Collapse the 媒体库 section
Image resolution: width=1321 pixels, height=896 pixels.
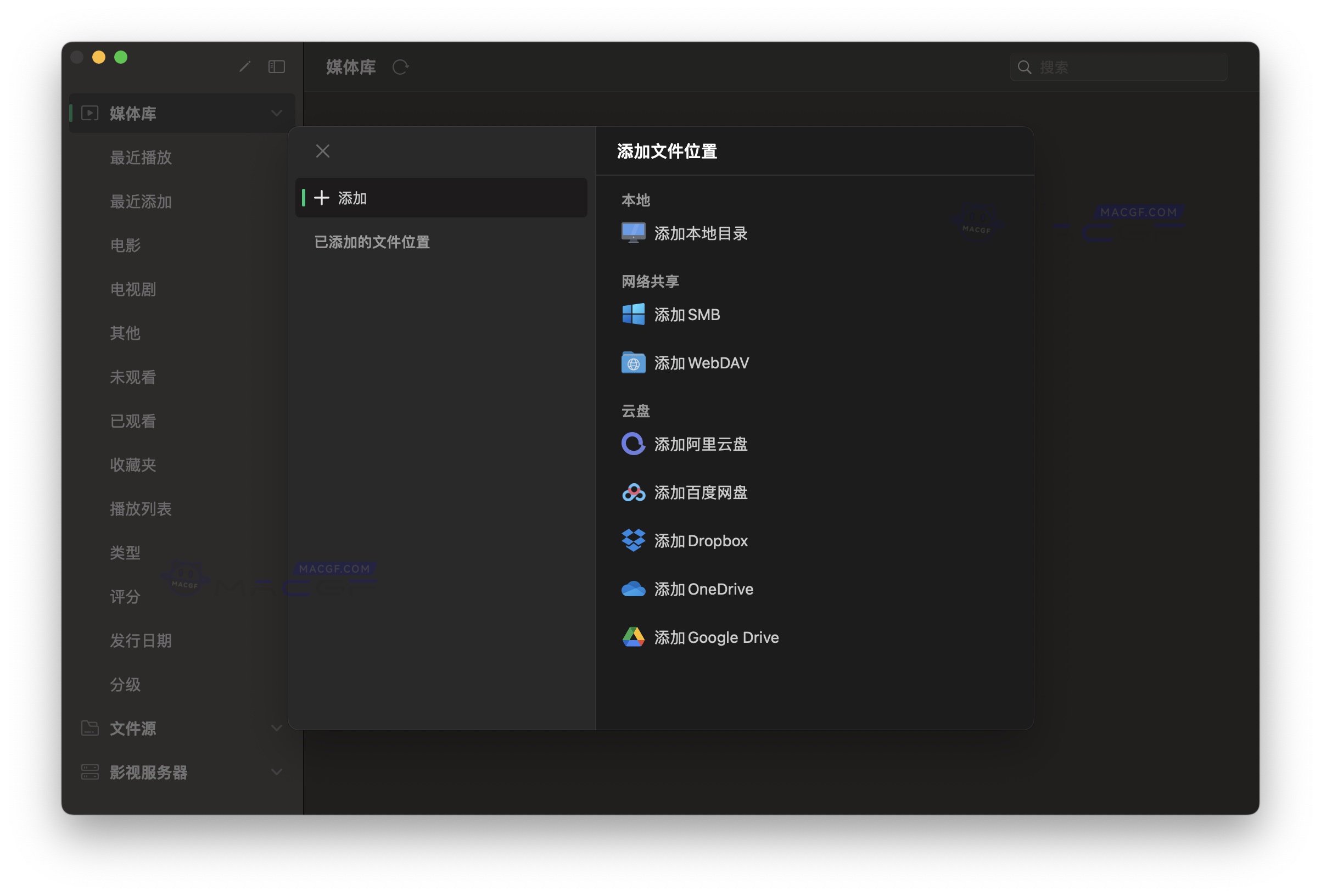(x=277, y=113)
